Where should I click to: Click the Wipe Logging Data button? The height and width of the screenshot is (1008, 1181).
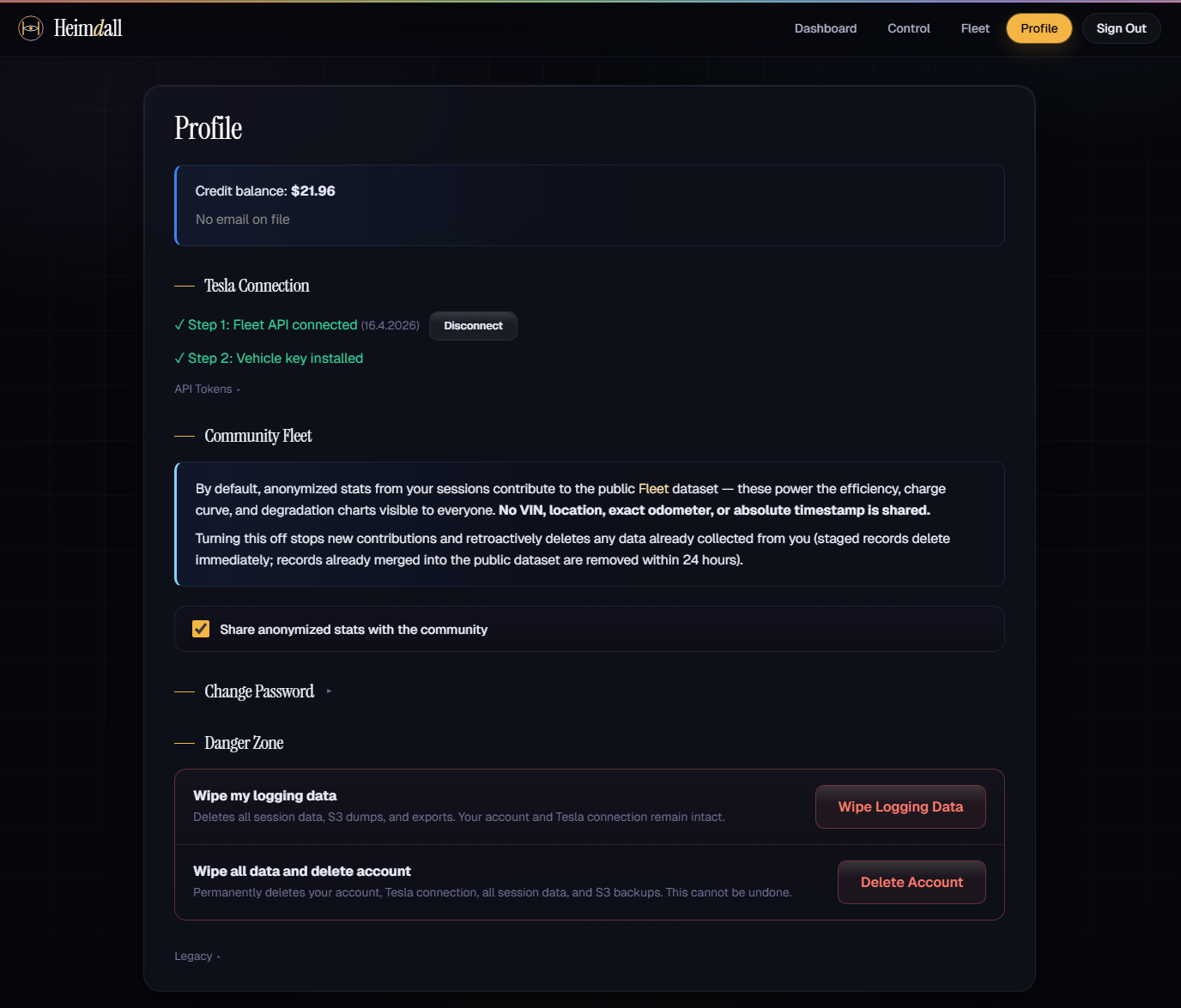(900, 807)
